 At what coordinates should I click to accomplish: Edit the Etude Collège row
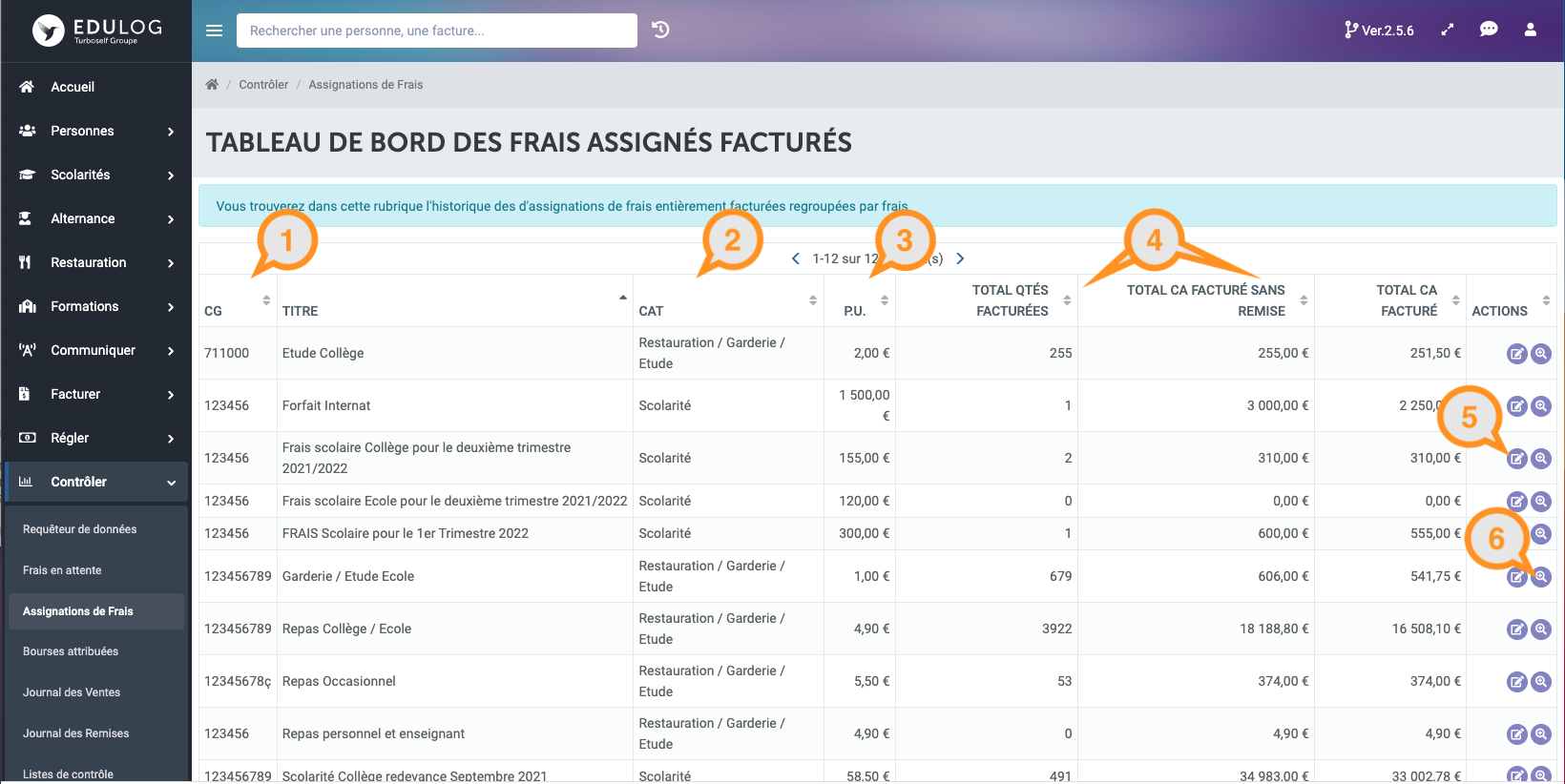(x=1517, y=354)
